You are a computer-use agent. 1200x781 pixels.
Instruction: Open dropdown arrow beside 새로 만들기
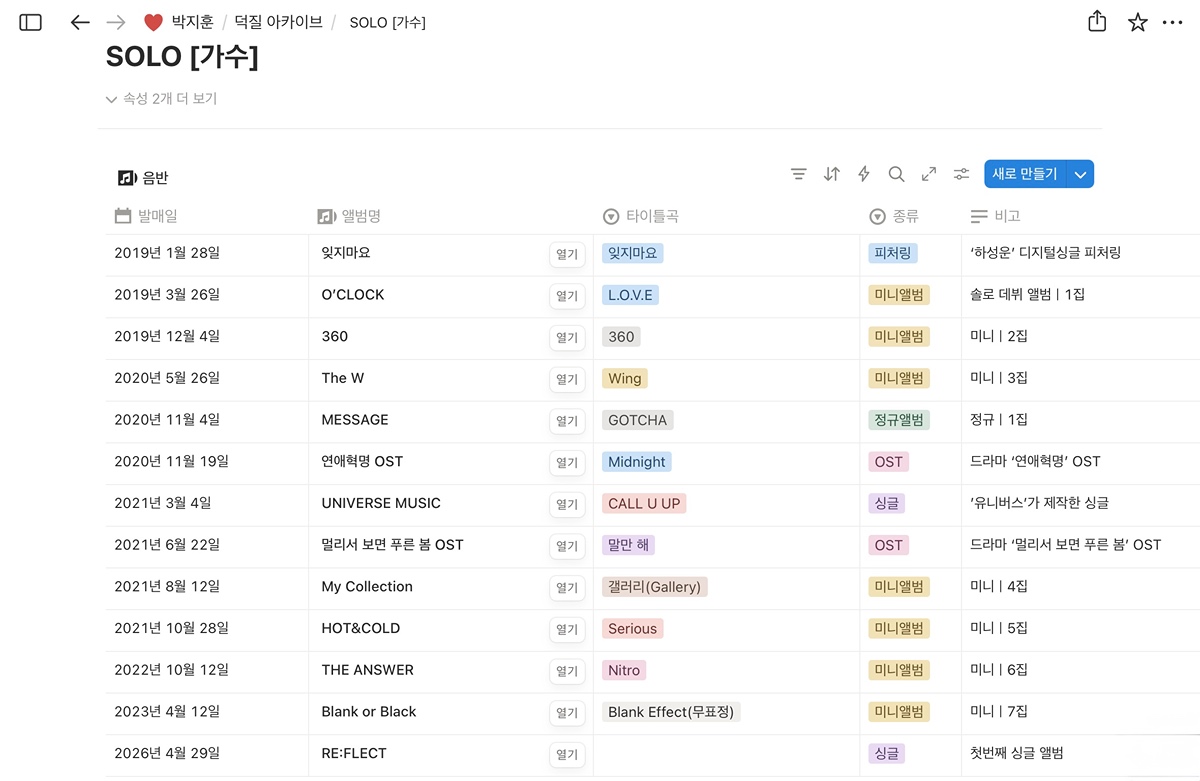coord(1080,174)
